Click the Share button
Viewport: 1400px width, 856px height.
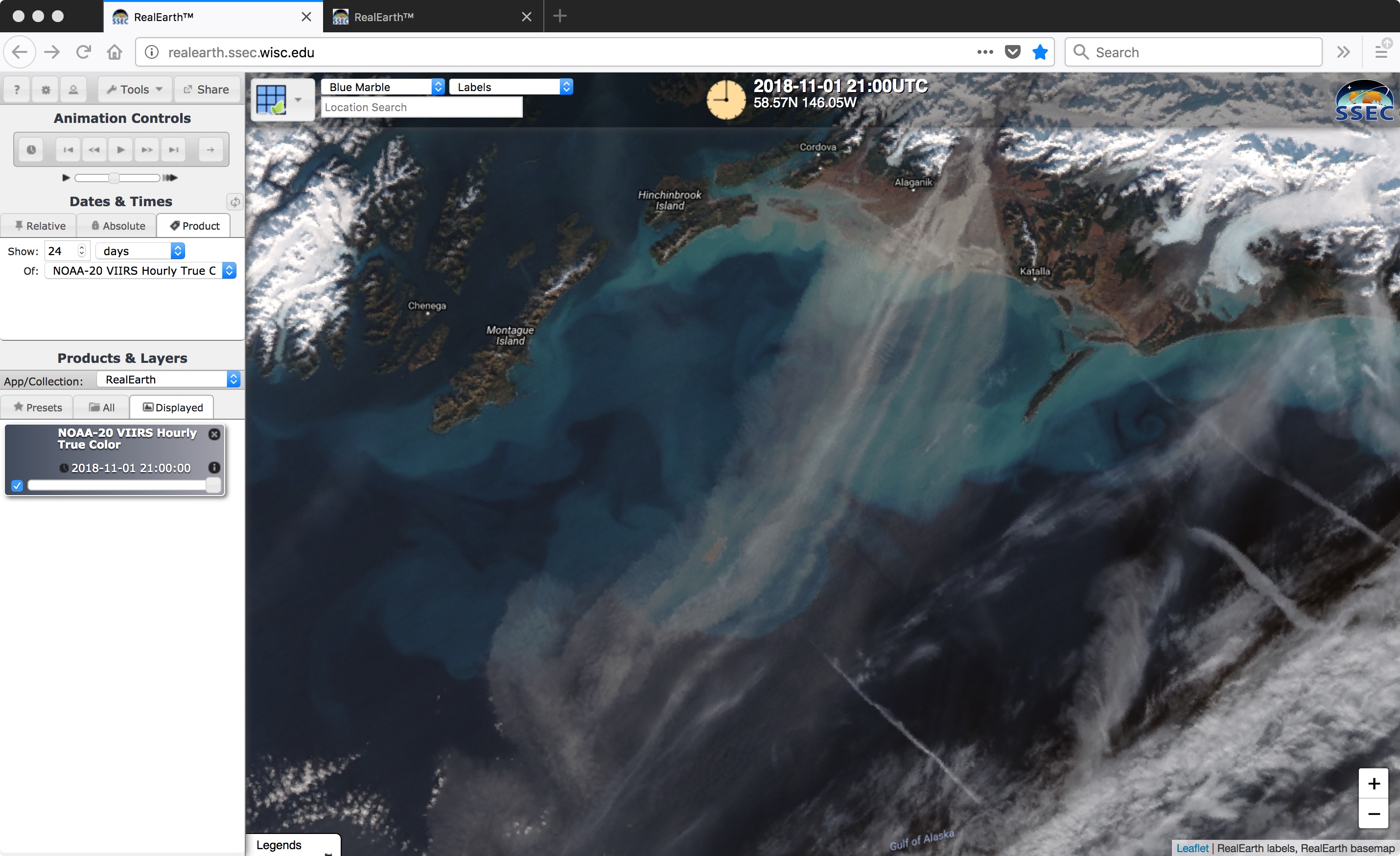(x=206, y=89)
